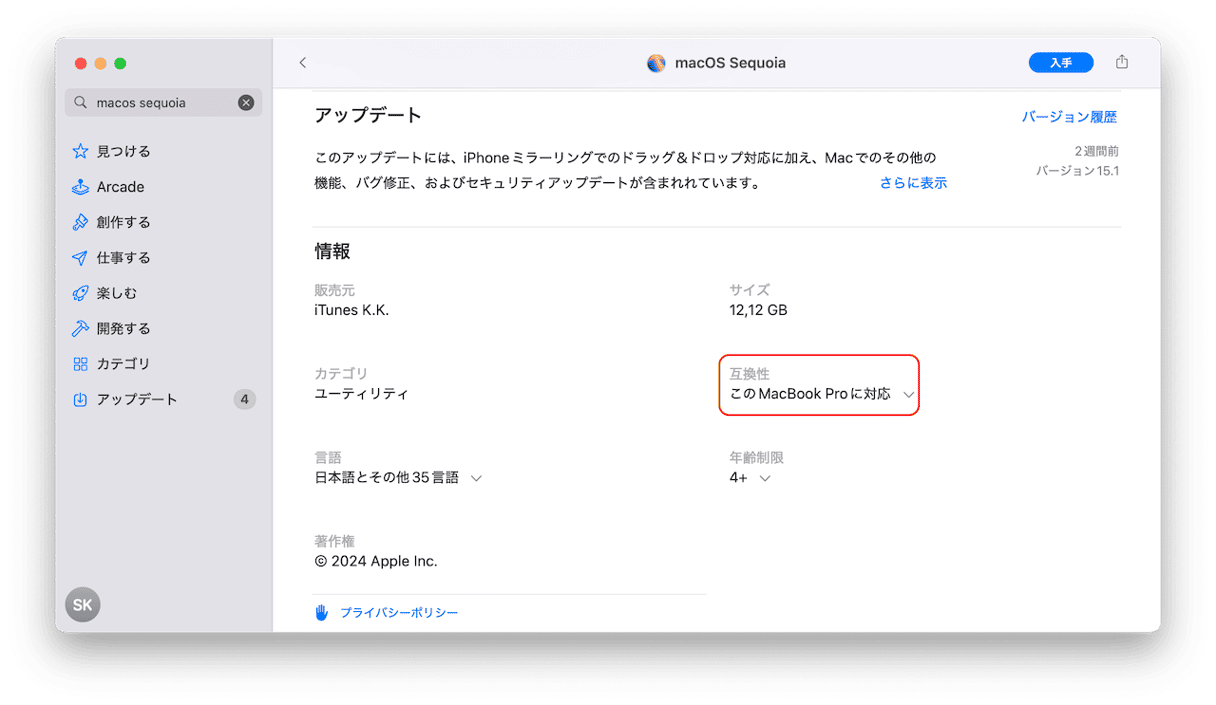The width and height of the screenshot is (1216, 705).
Task: Expand the 言語 languages chevron
Action: coord(476,479)
